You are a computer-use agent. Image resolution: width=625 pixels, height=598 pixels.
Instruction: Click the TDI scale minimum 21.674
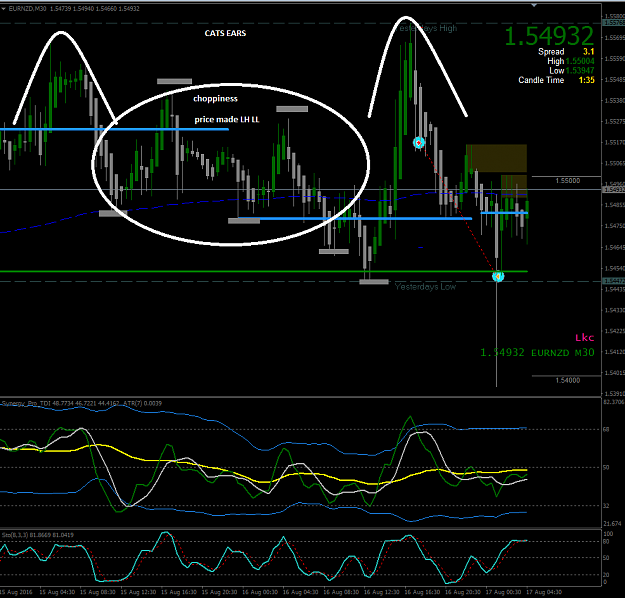coord(612,523)
